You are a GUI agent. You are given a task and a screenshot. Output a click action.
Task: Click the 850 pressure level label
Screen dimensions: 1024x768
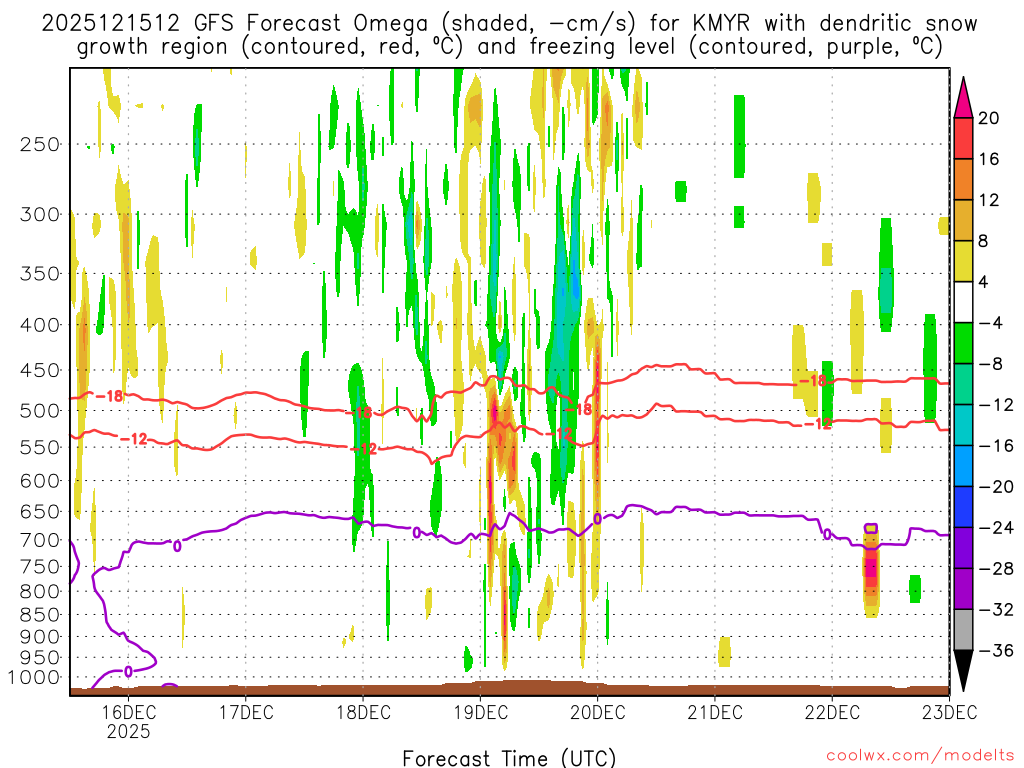(40, 615)
